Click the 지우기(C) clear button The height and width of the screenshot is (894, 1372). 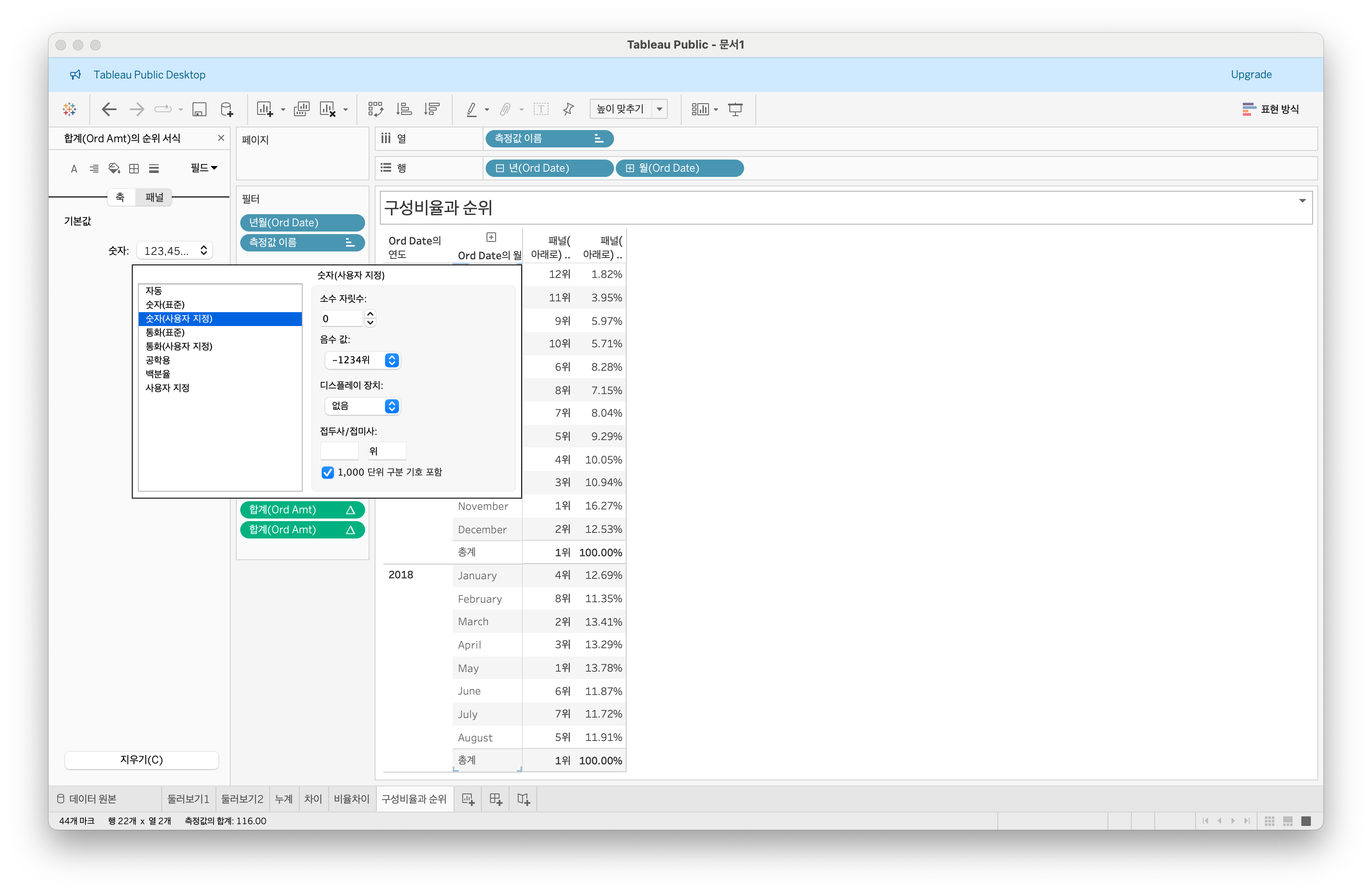(x=141, y=760)
